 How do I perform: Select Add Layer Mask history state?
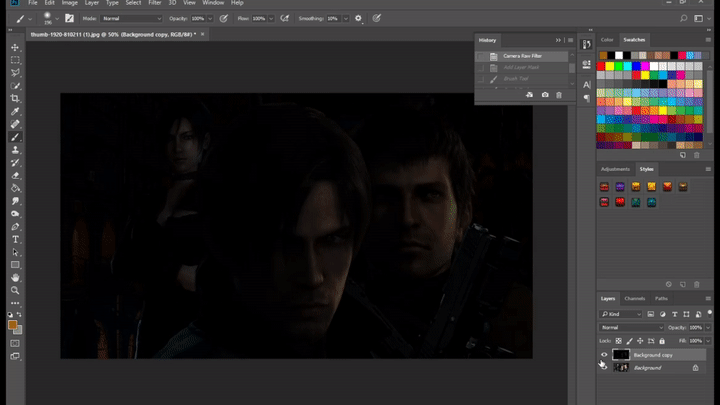tap(522, 68)
